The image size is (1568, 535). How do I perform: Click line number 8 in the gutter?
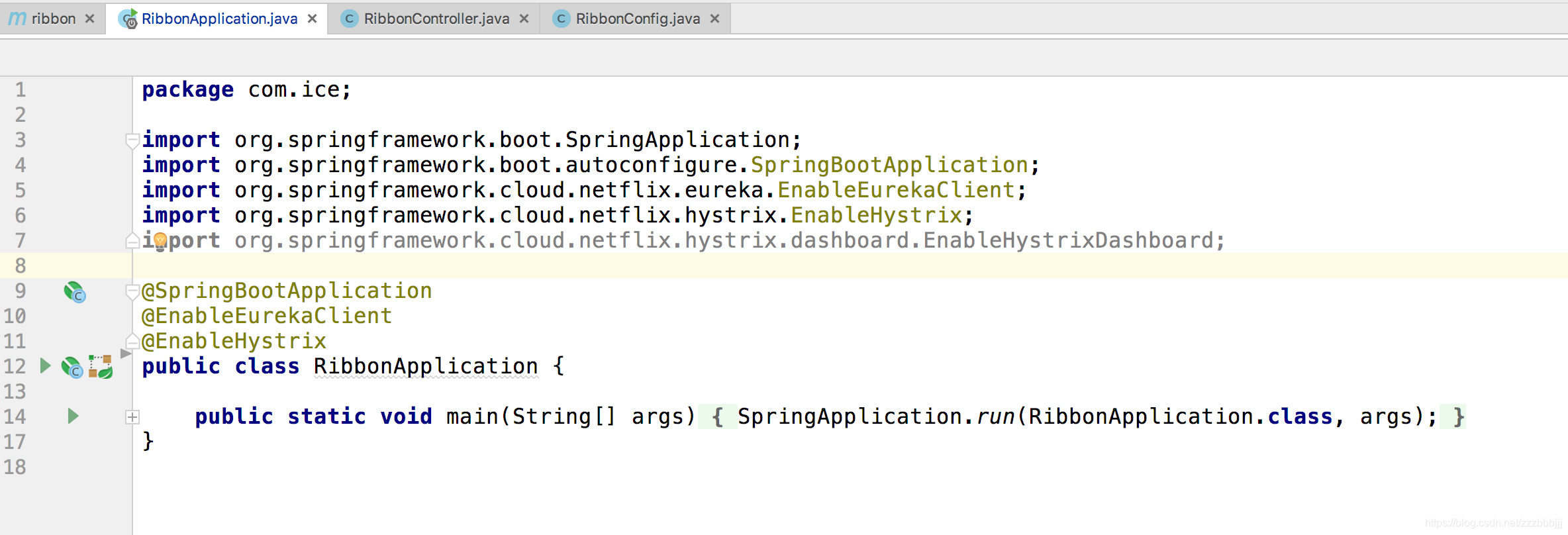point(21,266)
